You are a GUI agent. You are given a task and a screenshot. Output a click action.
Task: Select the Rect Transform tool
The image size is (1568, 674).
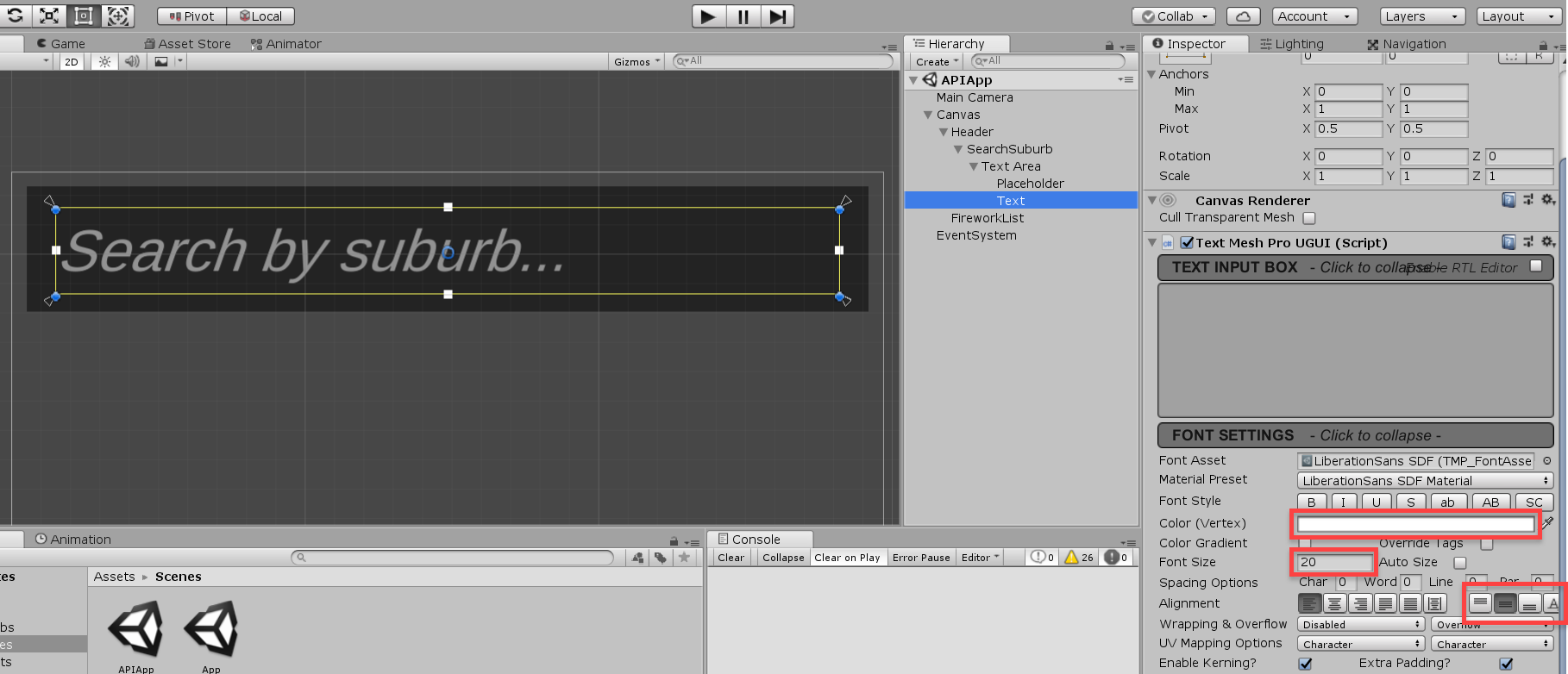pos(83,16)
